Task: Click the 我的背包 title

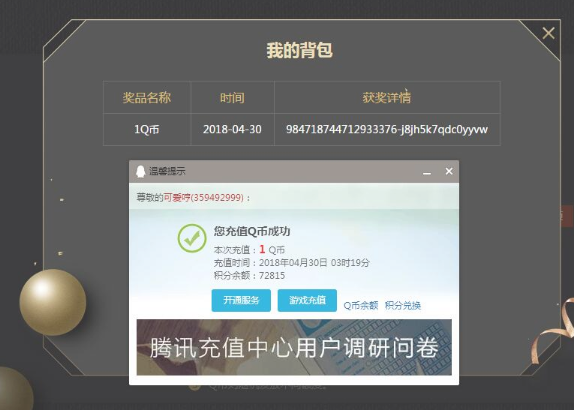Action: (x=299, y=51)
